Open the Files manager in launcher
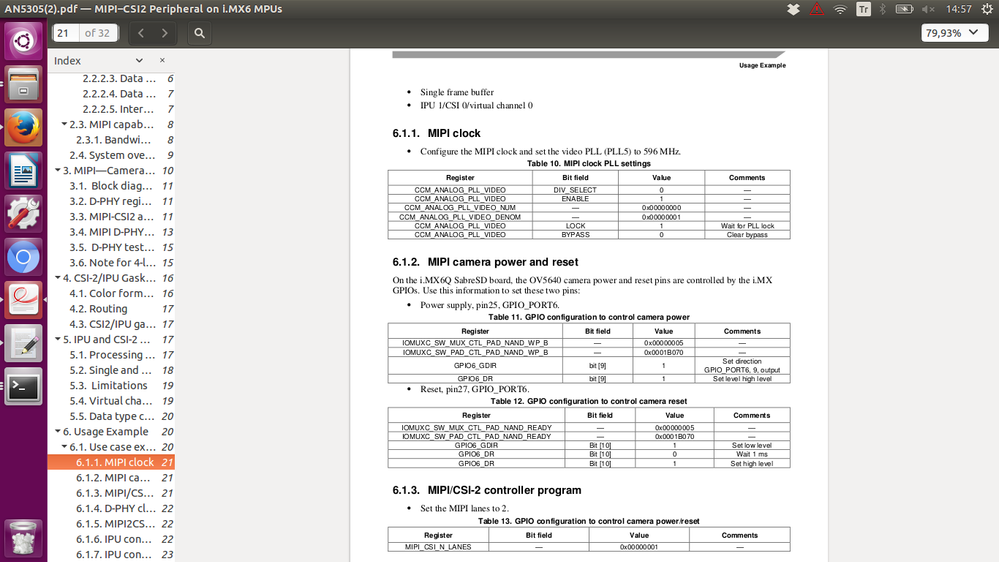 (x=24, y=85)
